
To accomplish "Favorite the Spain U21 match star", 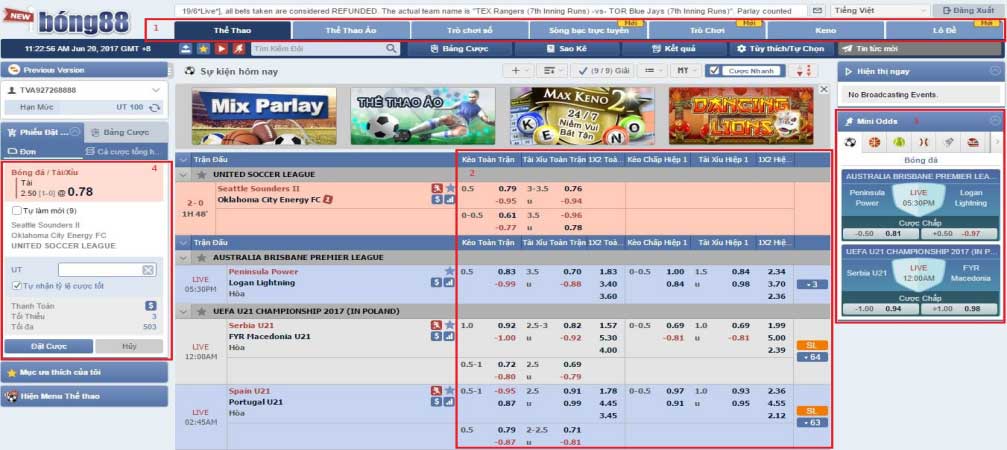I will coord(450,391).
